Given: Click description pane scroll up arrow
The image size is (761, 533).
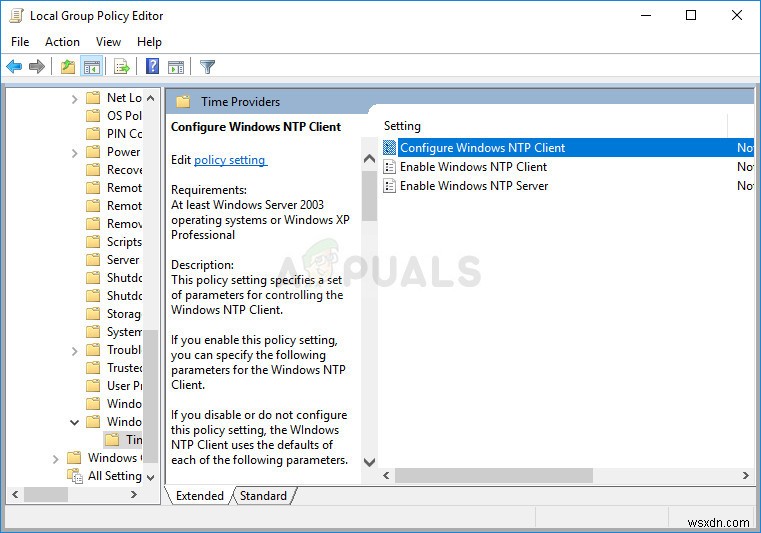Looking at the screenshot, I should pos(369,158).
